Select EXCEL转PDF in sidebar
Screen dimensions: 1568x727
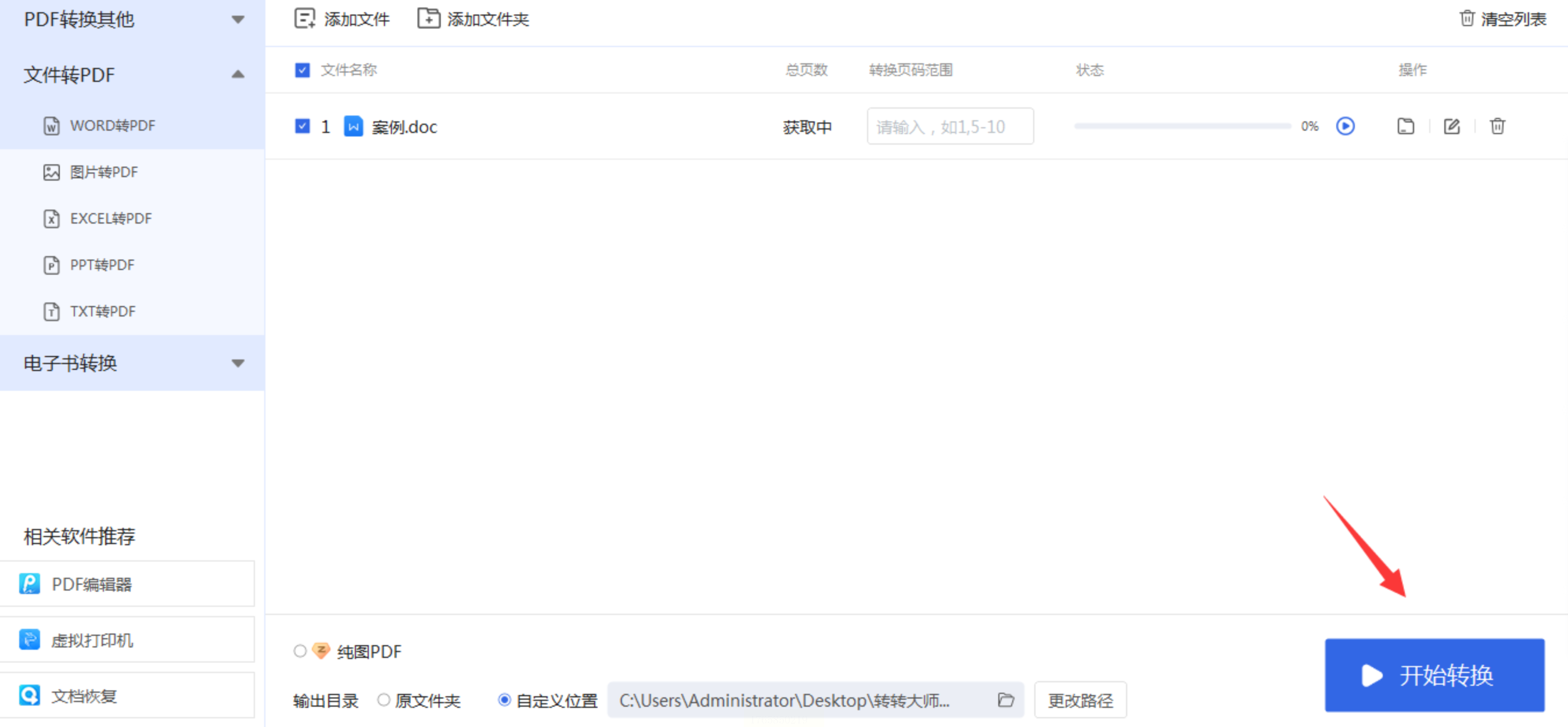point(110,218)
